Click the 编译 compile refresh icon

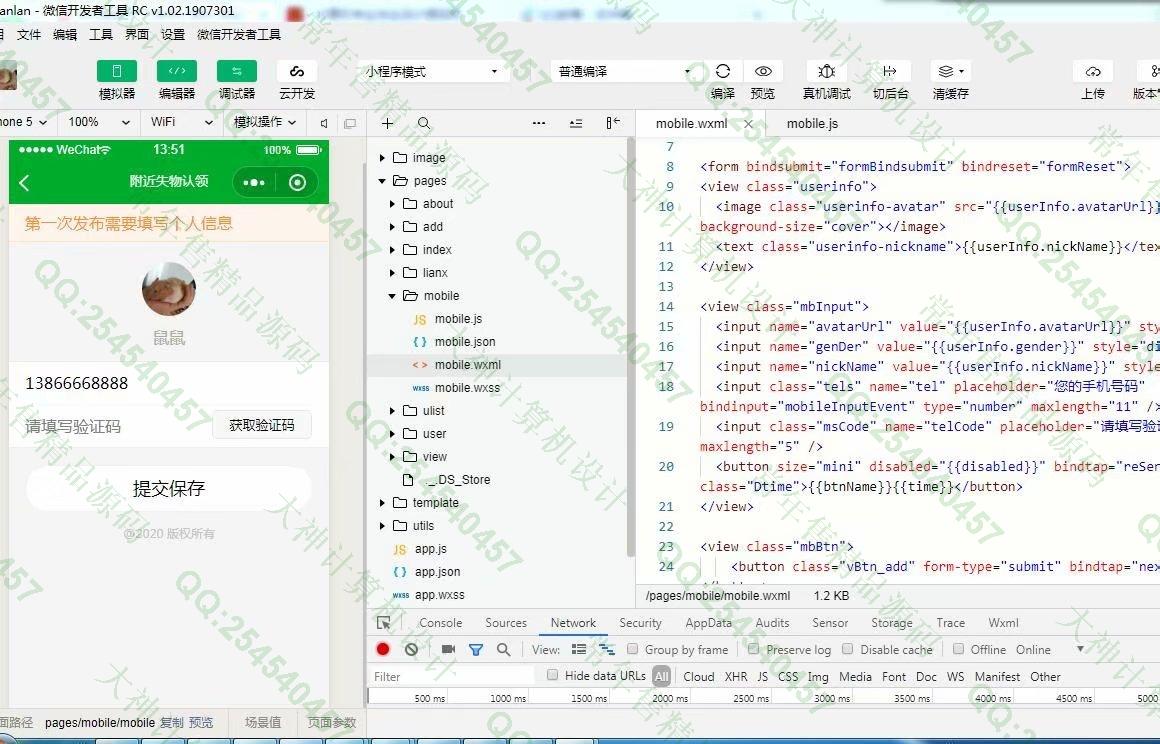(x=723, y=71)
